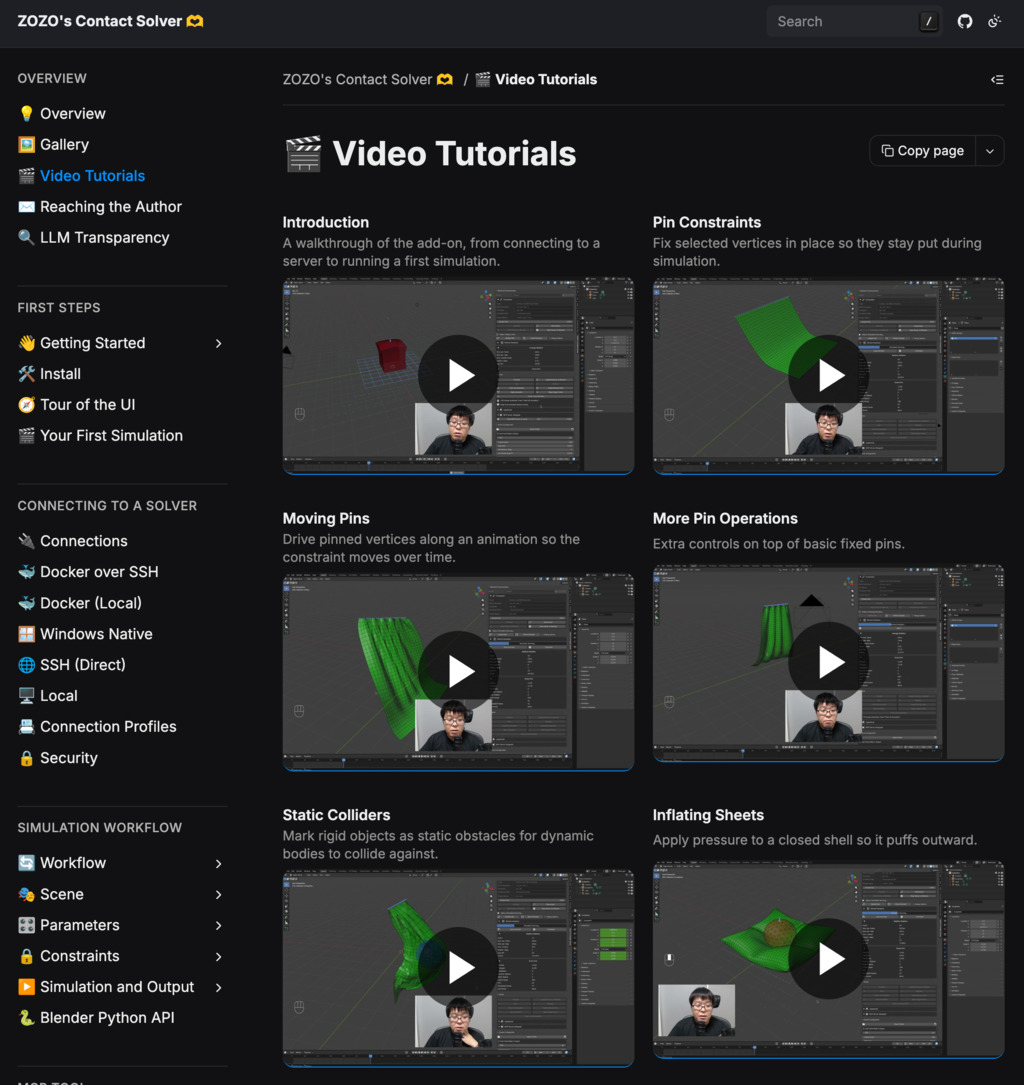Click the Scene theater masks icon

point(26,894)
